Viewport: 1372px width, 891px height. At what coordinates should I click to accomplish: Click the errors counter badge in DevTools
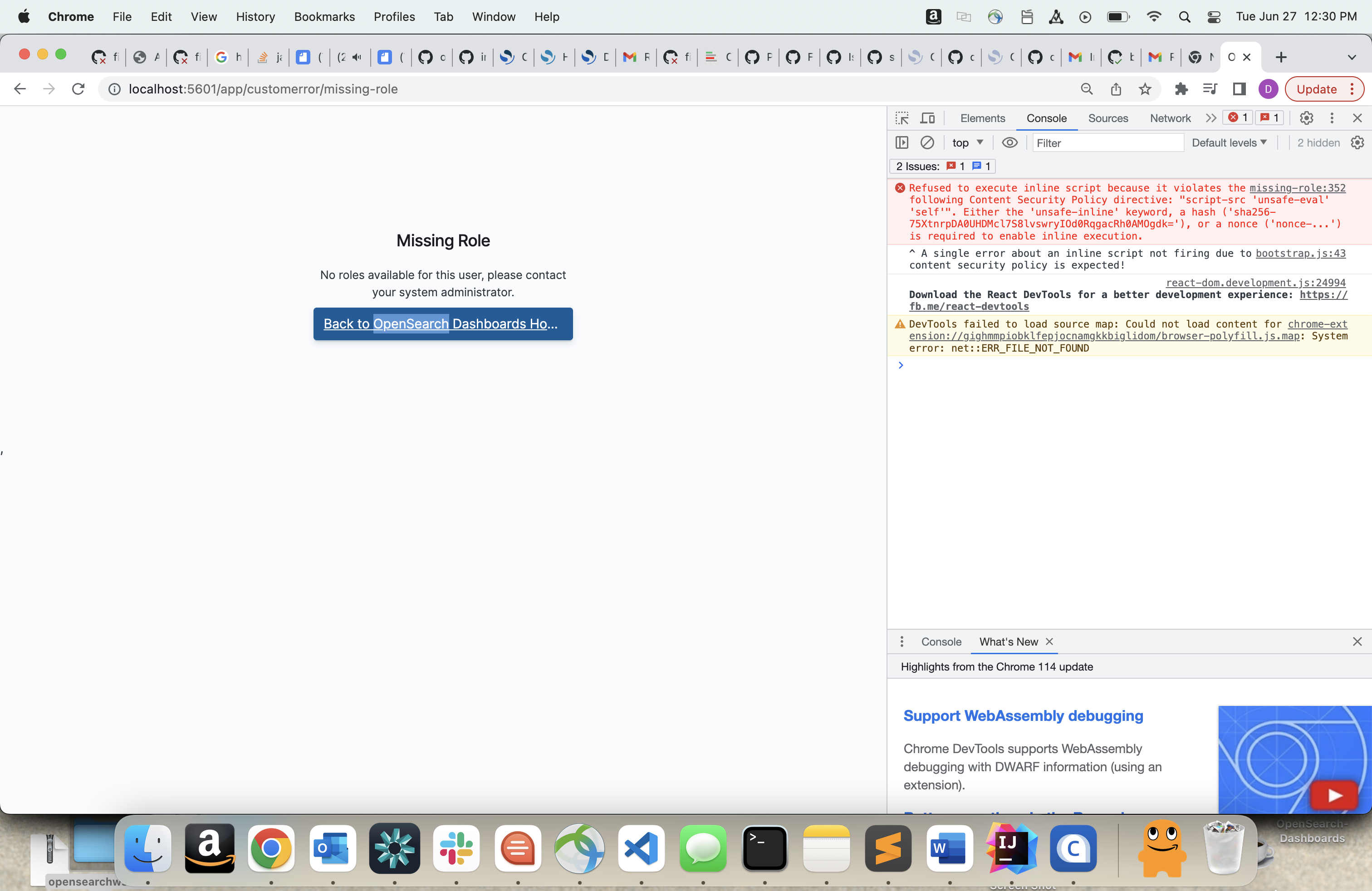coord(1237,117)
